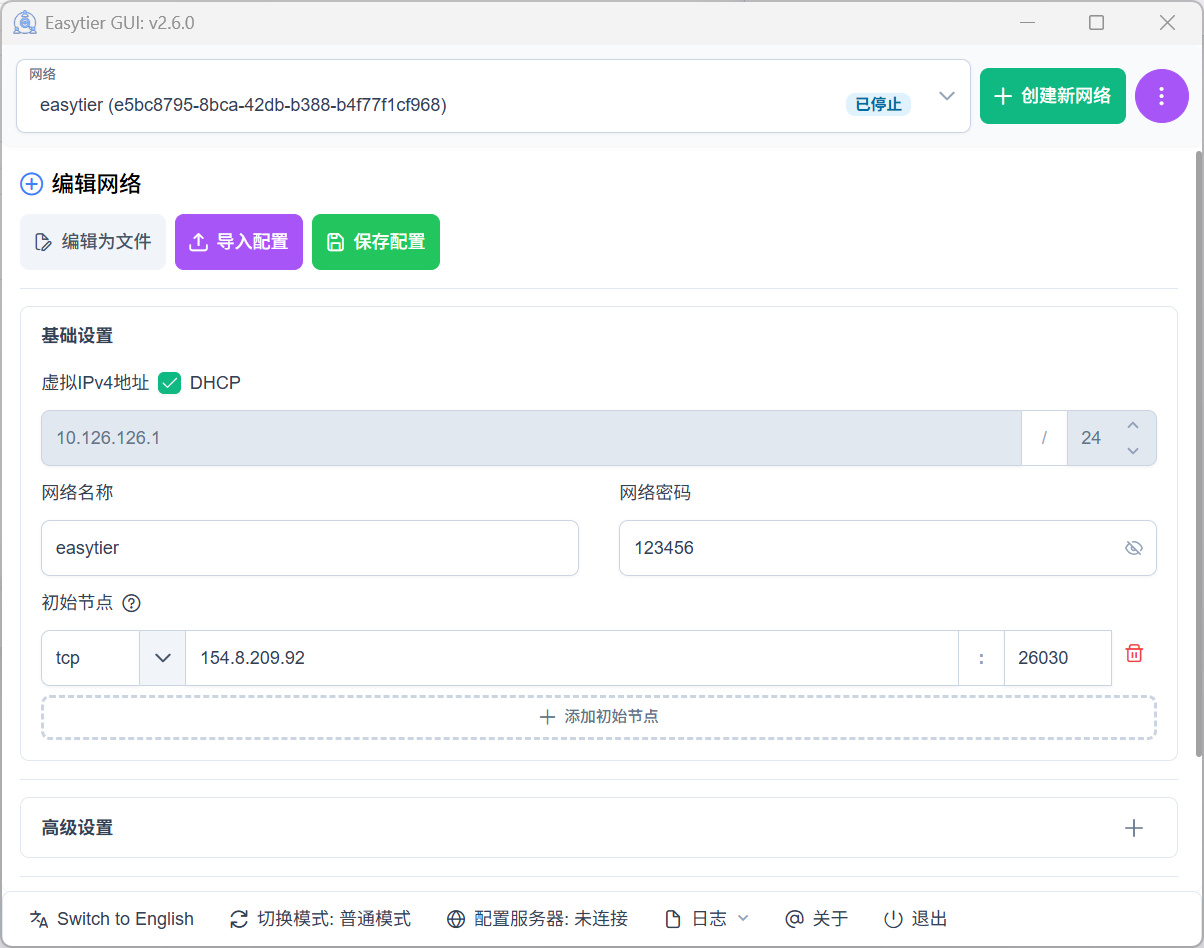Click the 已停止 status badge

(878, 104)
